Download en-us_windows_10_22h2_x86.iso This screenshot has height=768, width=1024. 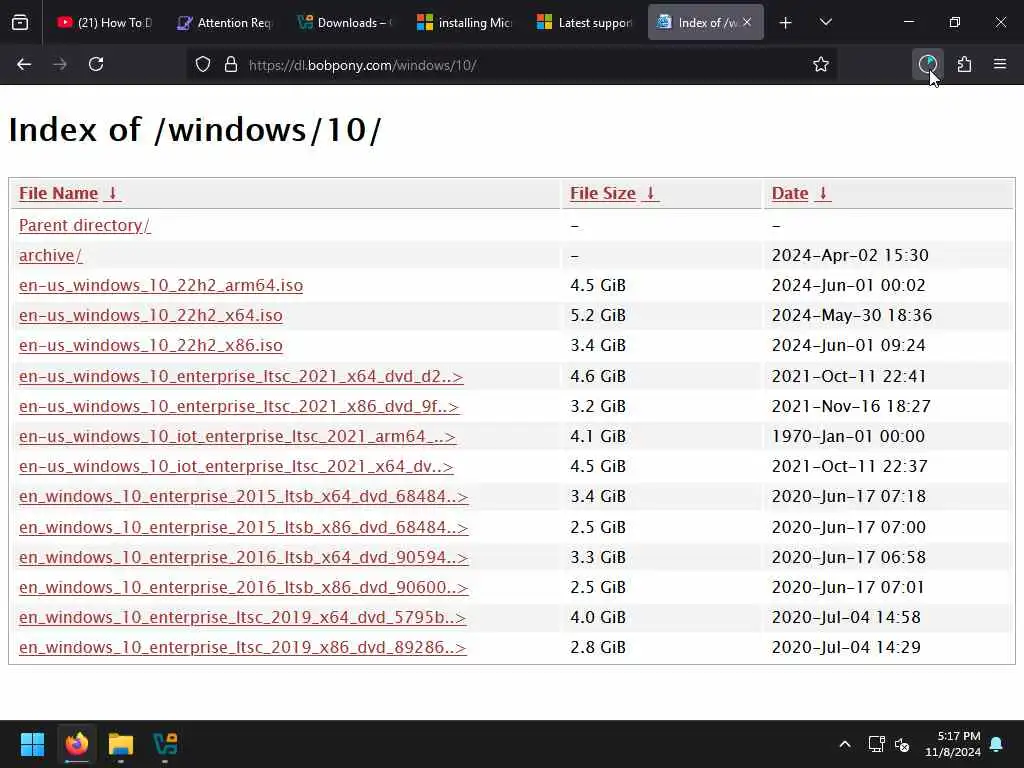[x=151, y=345]
